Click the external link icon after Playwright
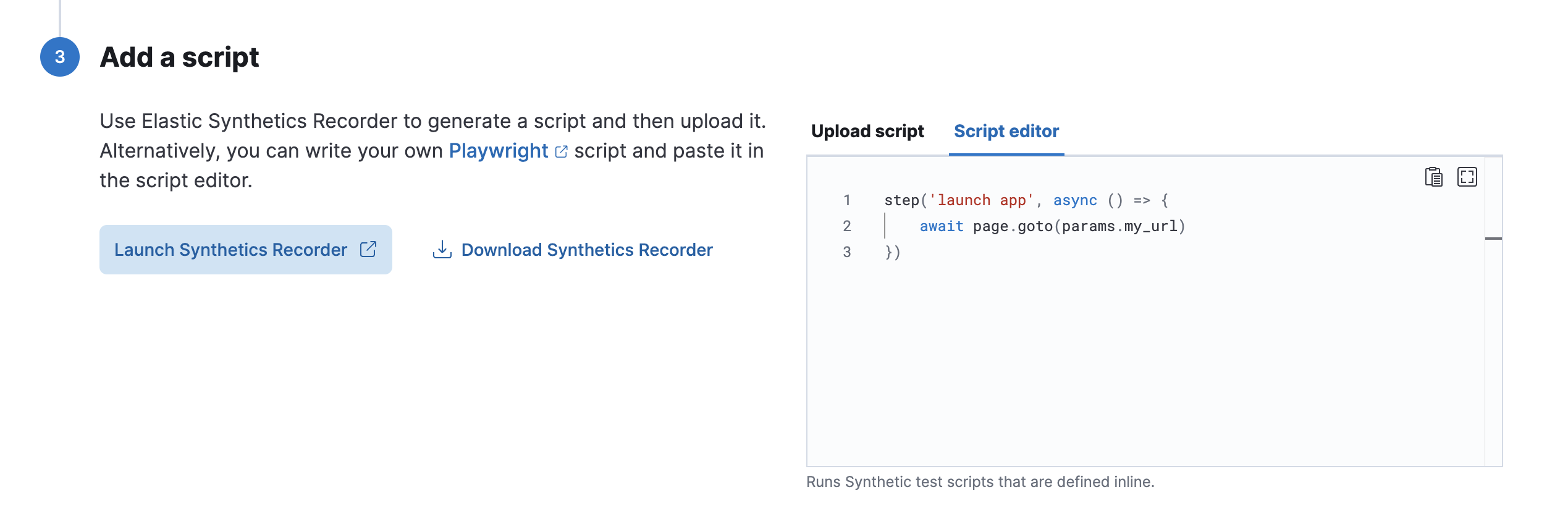Screen dimensions: 1568x508 point(561,152)
